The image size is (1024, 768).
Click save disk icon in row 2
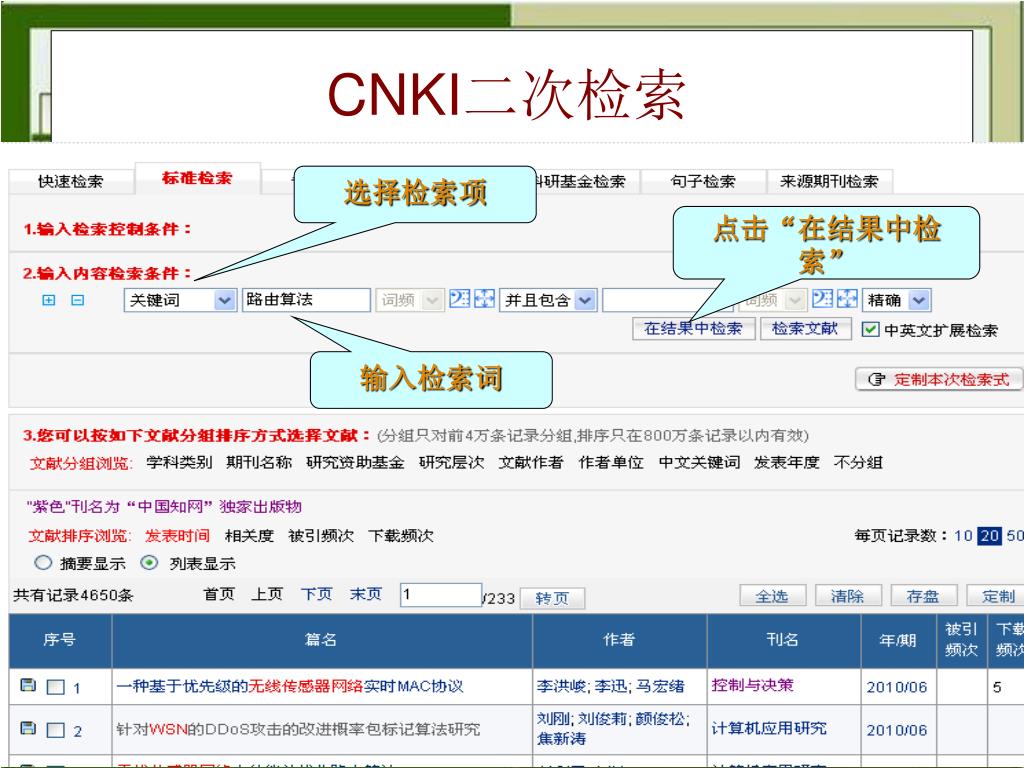(x=27, y=728)
